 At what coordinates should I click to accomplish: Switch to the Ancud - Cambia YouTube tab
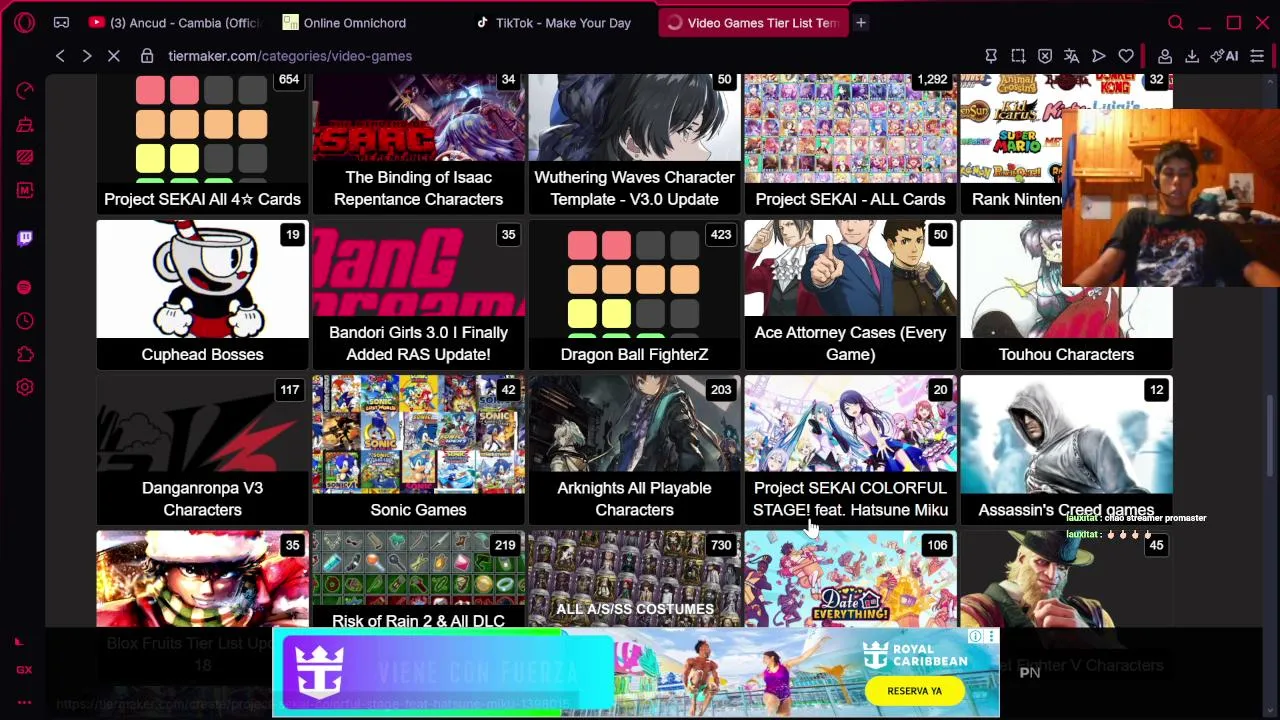[175, 22]
